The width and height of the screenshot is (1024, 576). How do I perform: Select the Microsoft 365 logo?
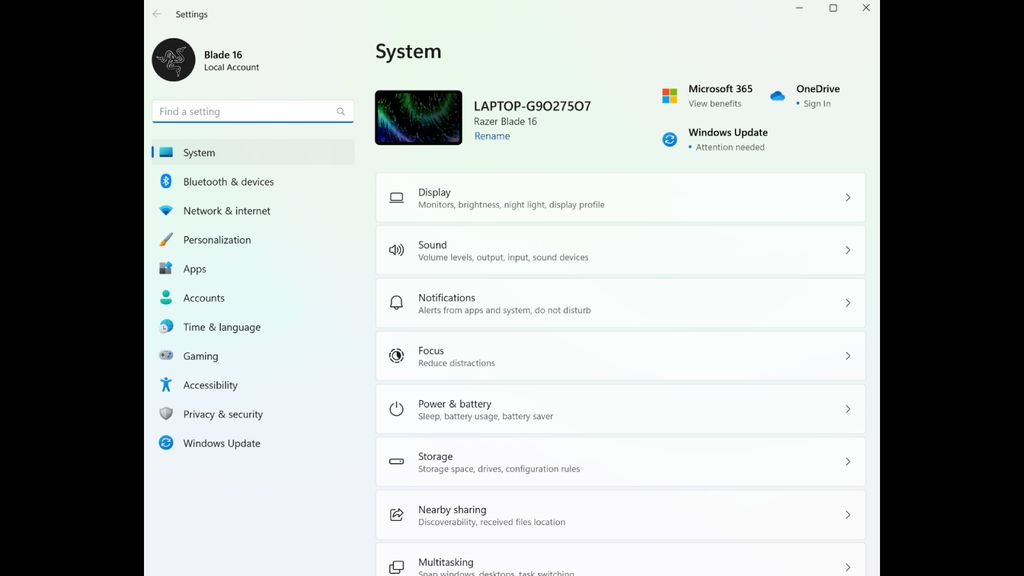point(670,95)
